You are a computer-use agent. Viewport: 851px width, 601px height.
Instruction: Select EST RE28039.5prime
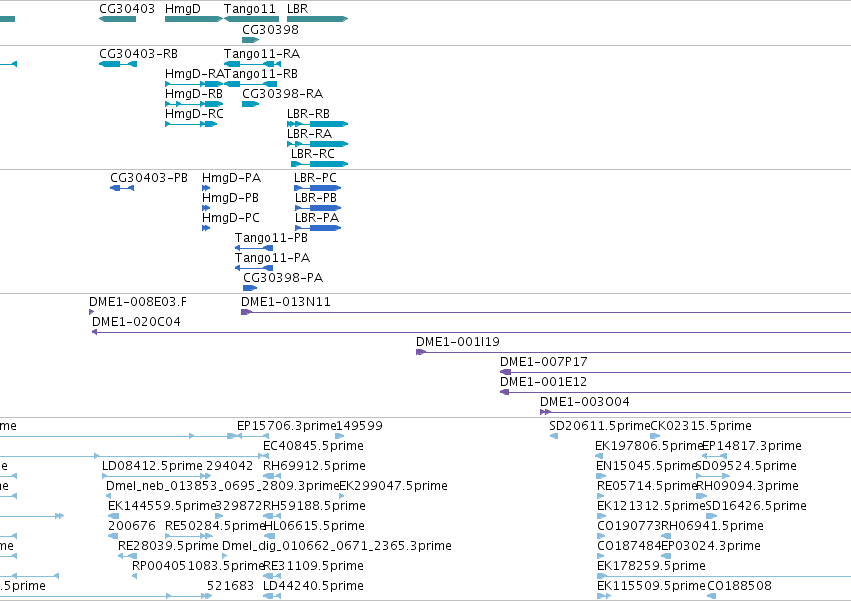128,556
